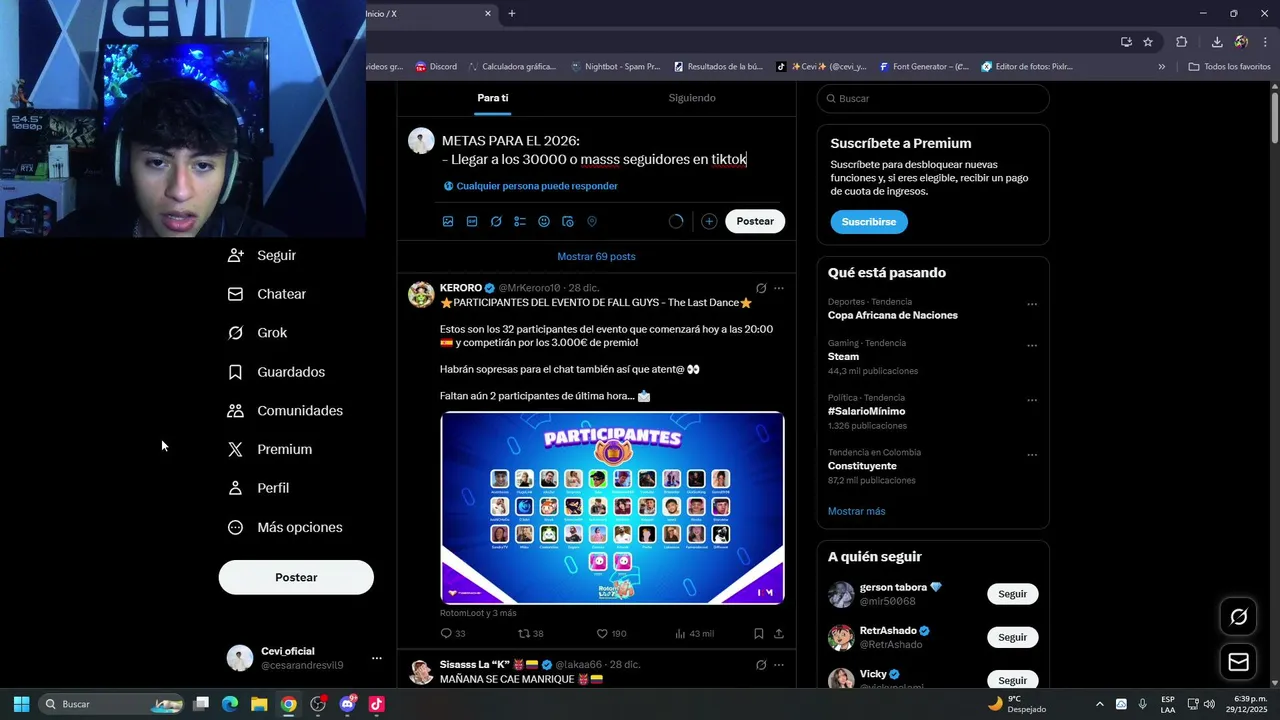Bookmark KERORO's post
This screenshot has height=720, width=1280.
[759, 633]
